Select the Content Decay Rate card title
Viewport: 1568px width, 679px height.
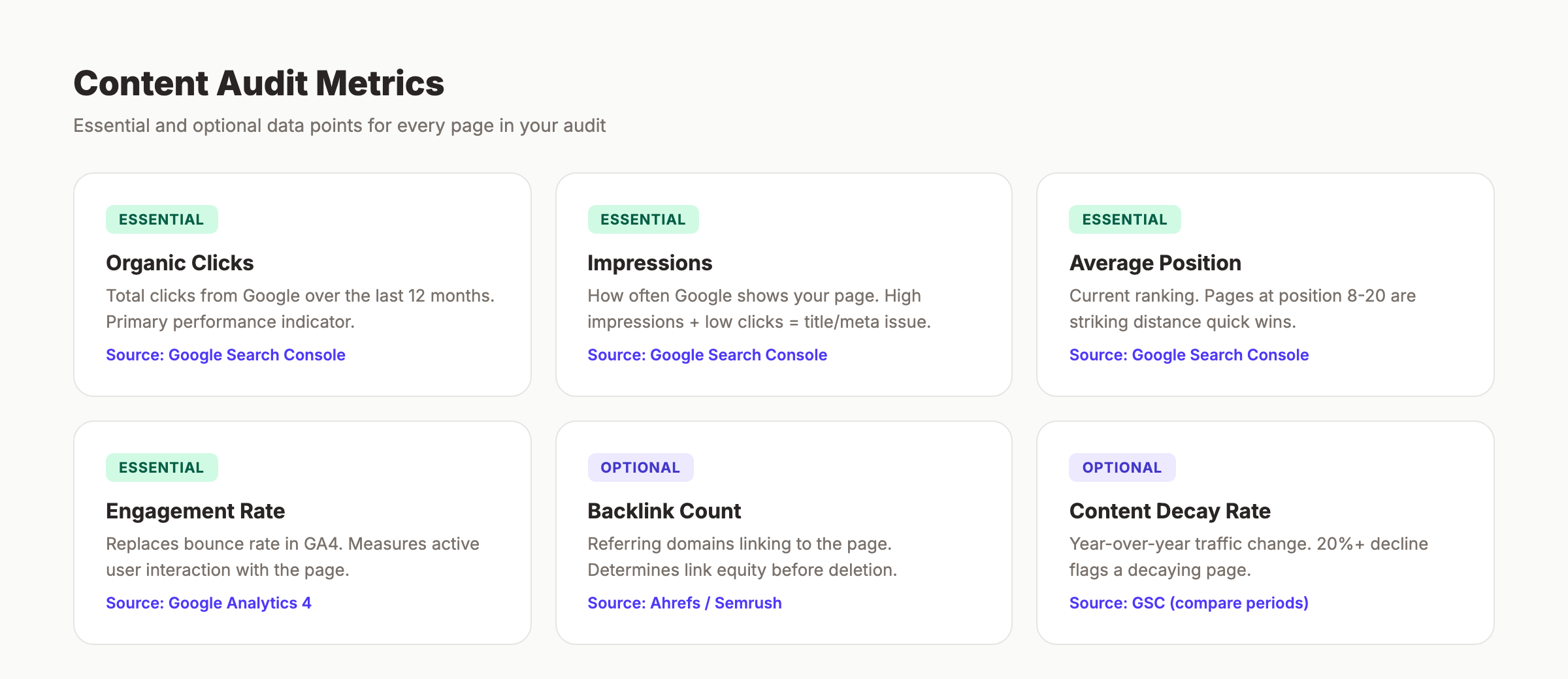coord(1169,511)
